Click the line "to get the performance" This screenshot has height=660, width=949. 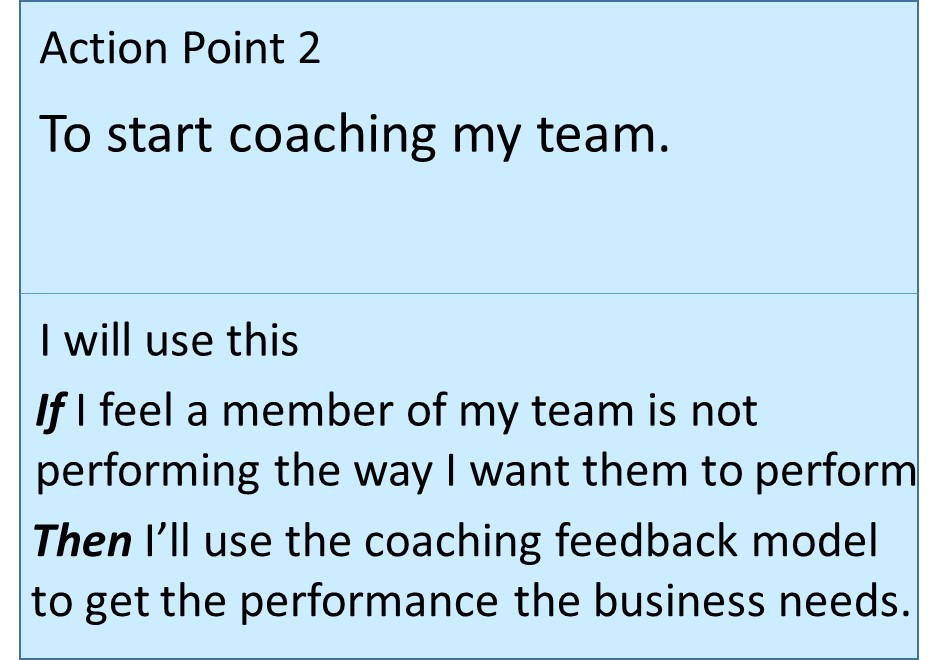click(470, 602)
